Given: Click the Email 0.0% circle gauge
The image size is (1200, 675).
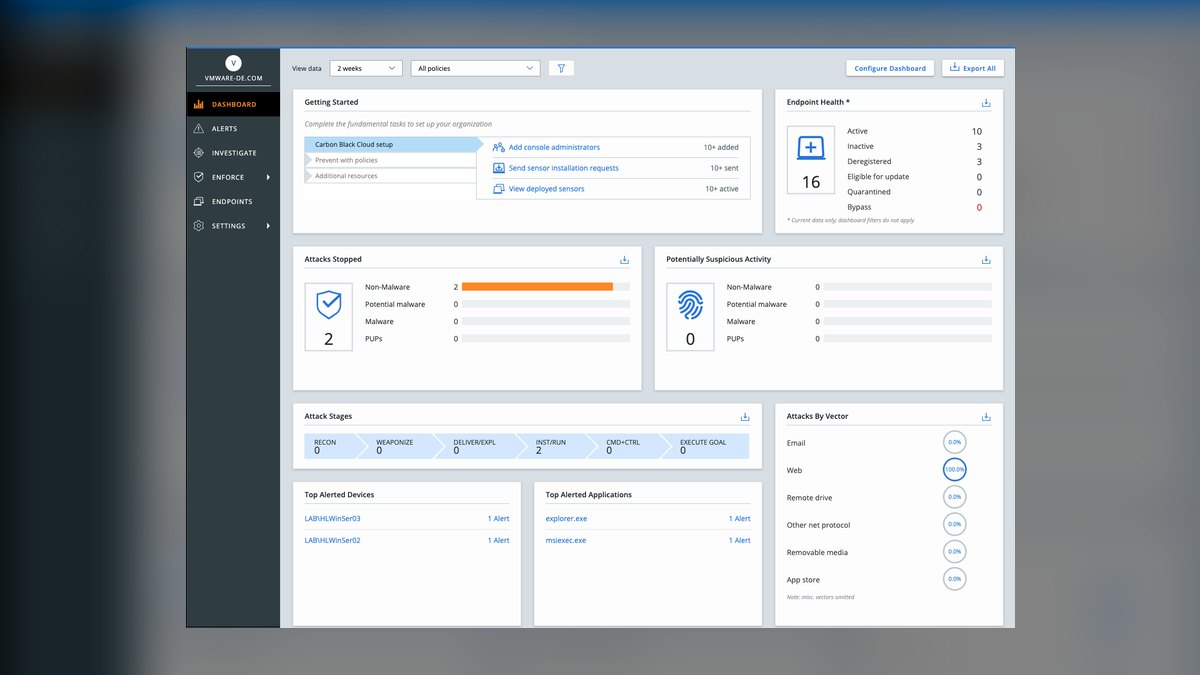Looking at the screenshot, I should pyautogui.click(x=955, y=442).
